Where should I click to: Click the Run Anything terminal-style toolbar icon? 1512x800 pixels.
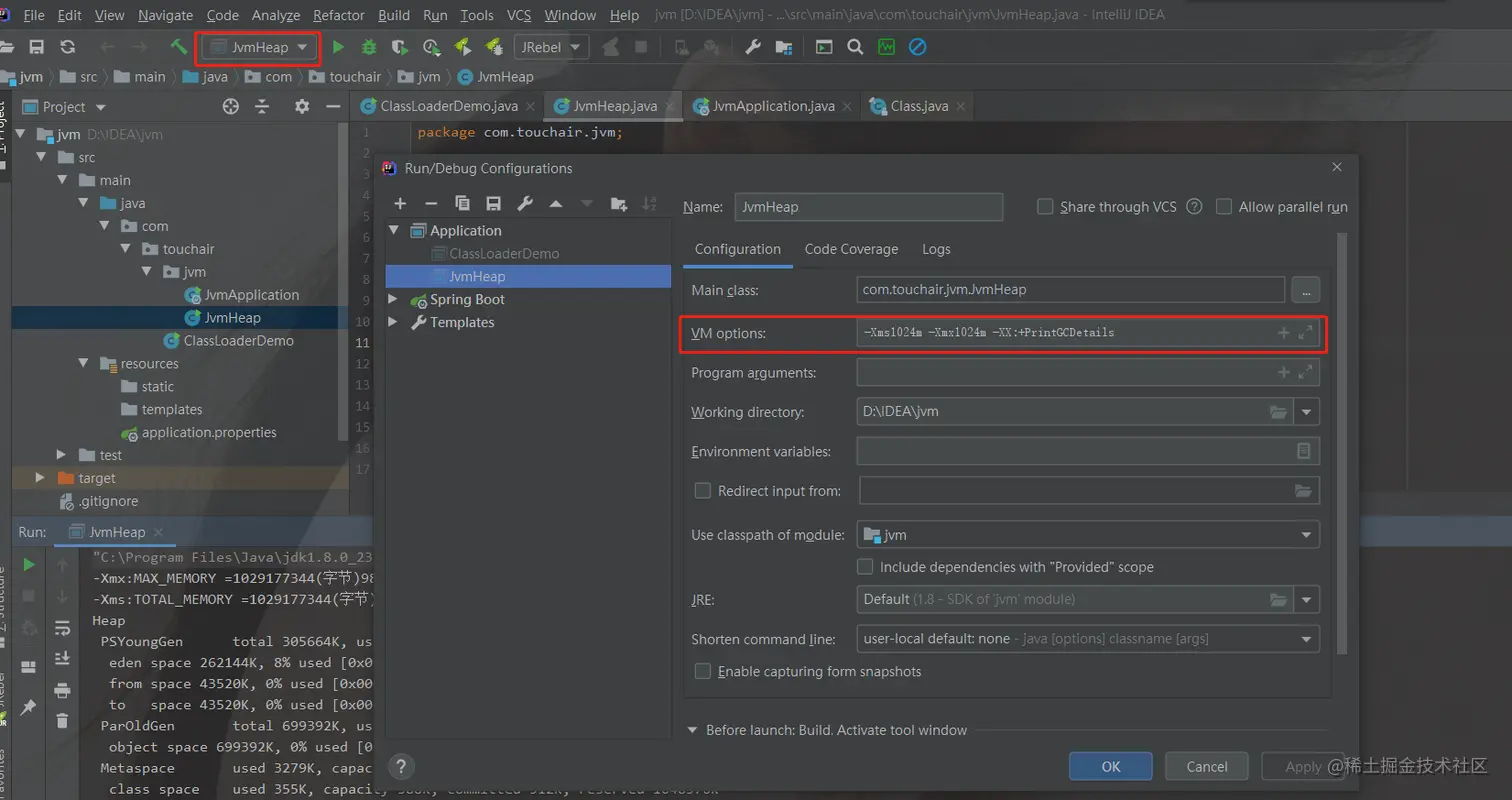(824, 47)
